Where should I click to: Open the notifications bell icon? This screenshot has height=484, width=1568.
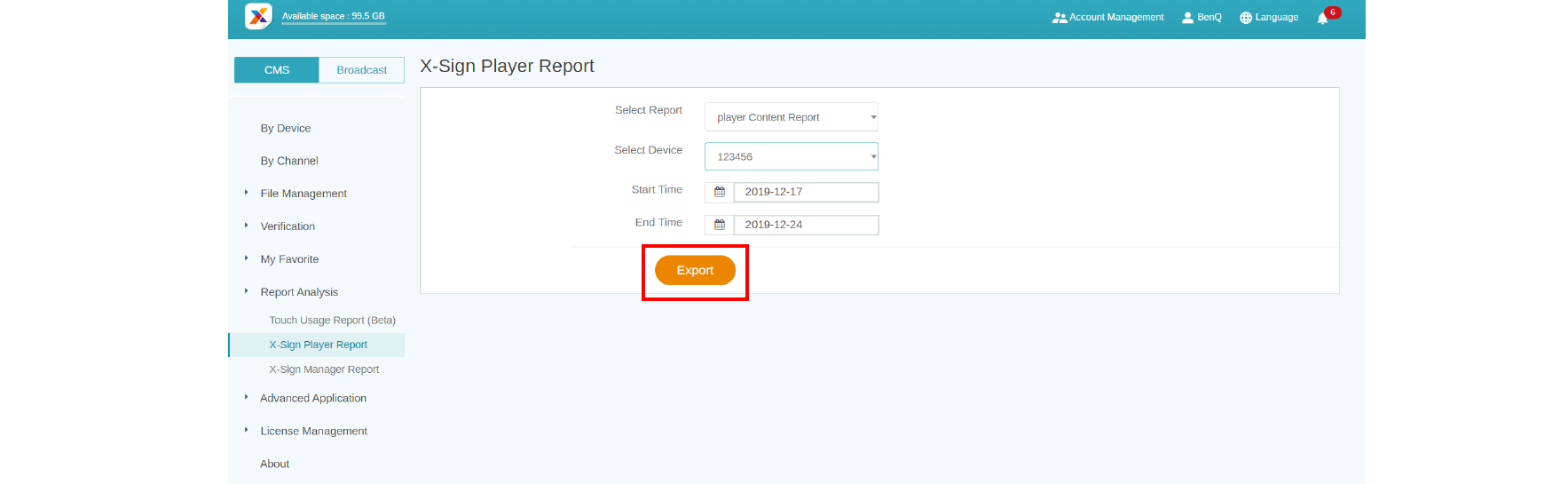1322,18
